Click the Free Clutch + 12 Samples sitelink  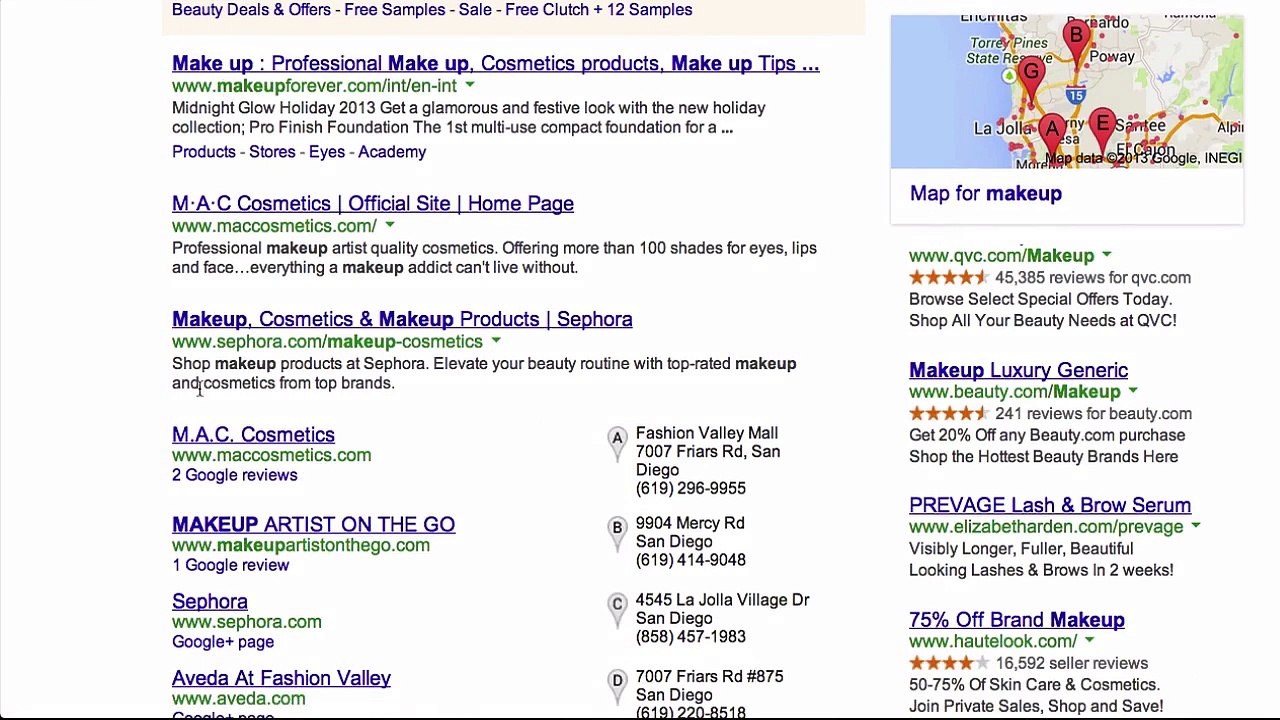[599, 10]
